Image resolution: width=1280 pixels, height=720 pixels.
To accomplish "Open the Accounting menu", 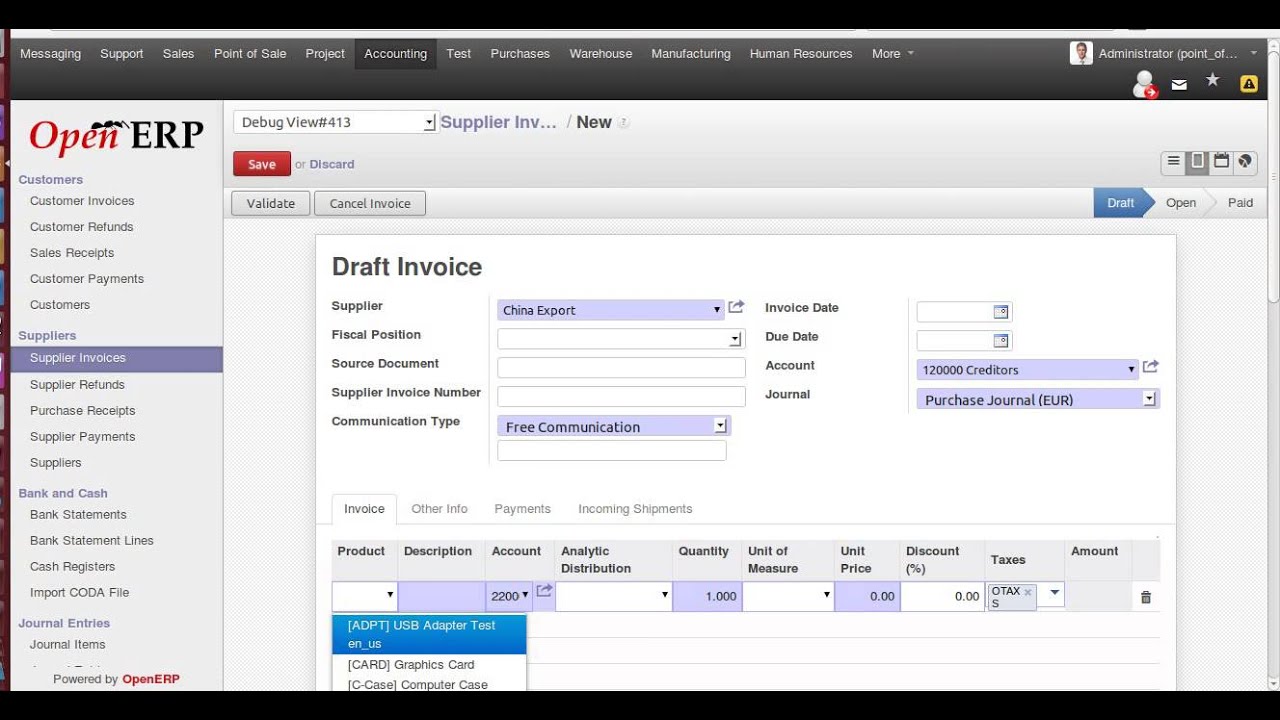I will 396,54.
